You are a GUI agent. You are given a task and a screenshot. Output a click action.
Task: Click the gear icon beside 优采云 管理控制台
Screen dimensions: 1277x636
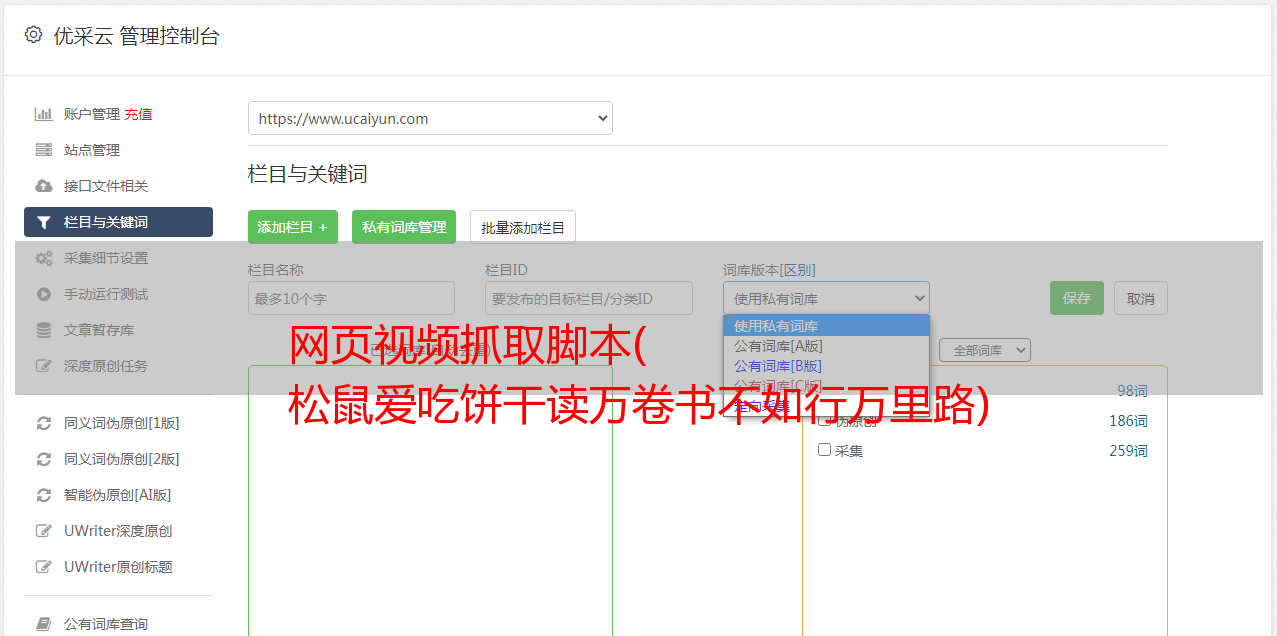point(34,35)
